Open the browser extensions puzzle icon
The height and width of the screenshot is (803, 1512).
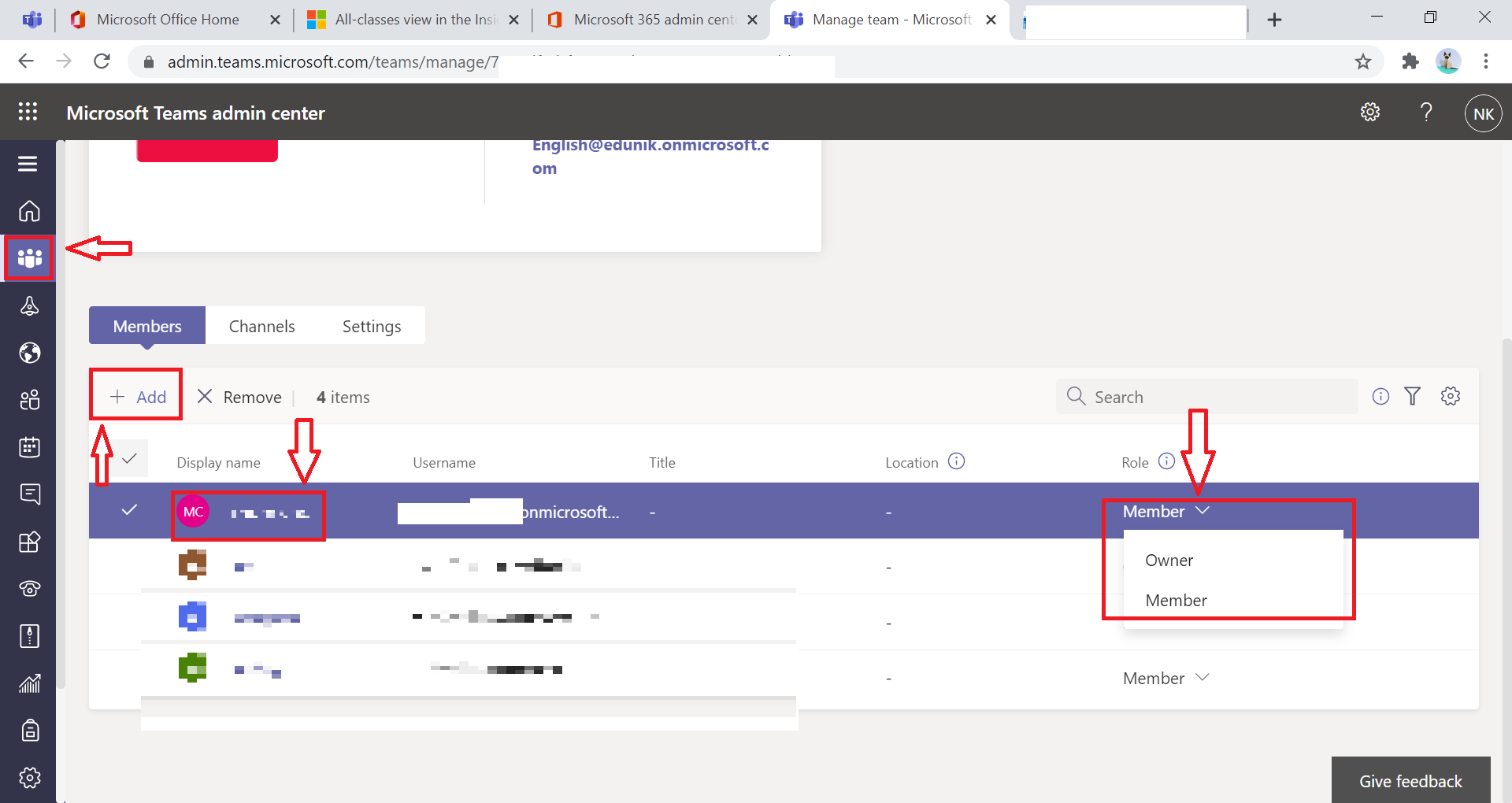pyautogui.click(x=1410, y=61)
